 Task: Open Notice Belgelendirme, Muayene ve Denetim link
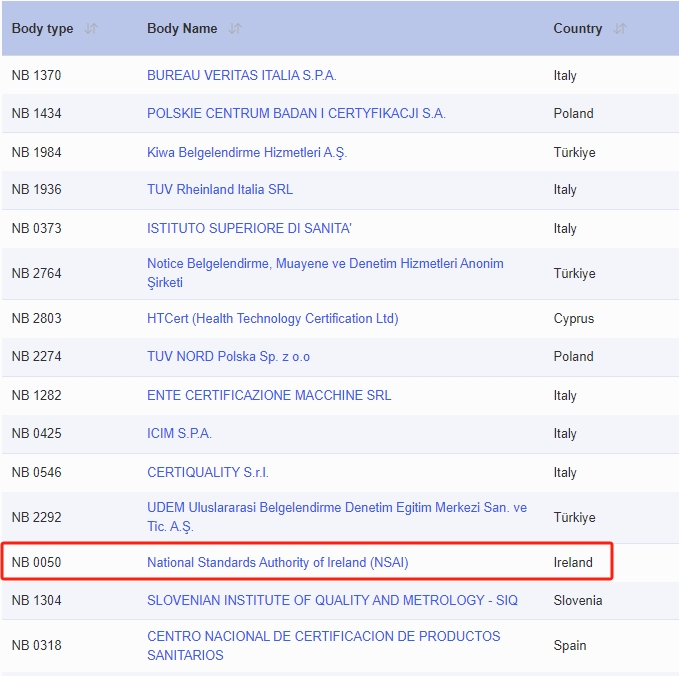click(325, 273)
